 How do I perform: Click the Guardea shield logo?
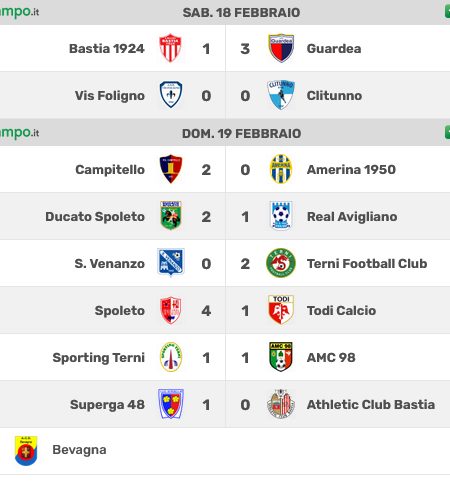coord(281,48)
